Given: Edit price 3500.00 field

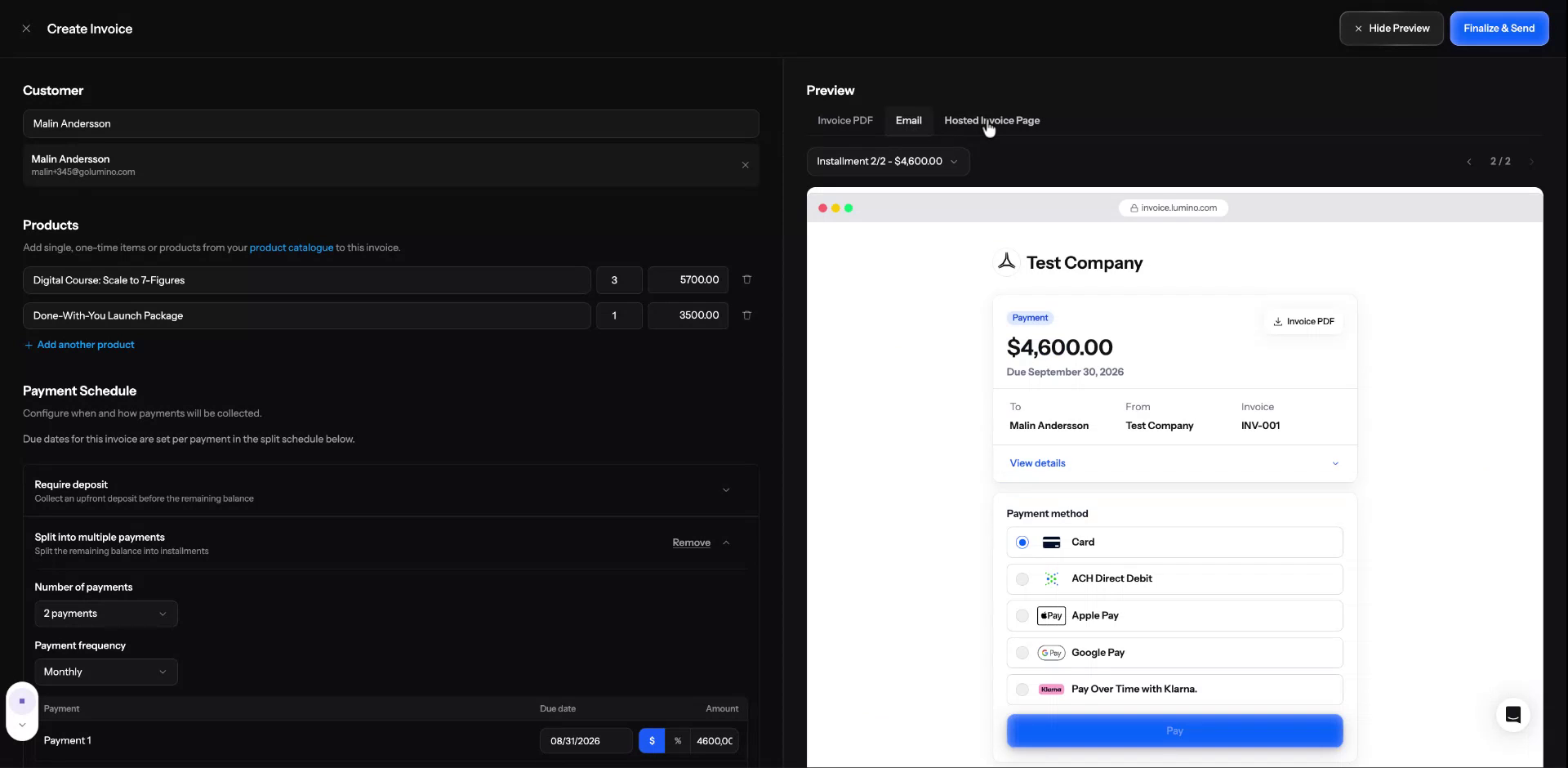Looking at the screenshot, I should click(688, 315).
